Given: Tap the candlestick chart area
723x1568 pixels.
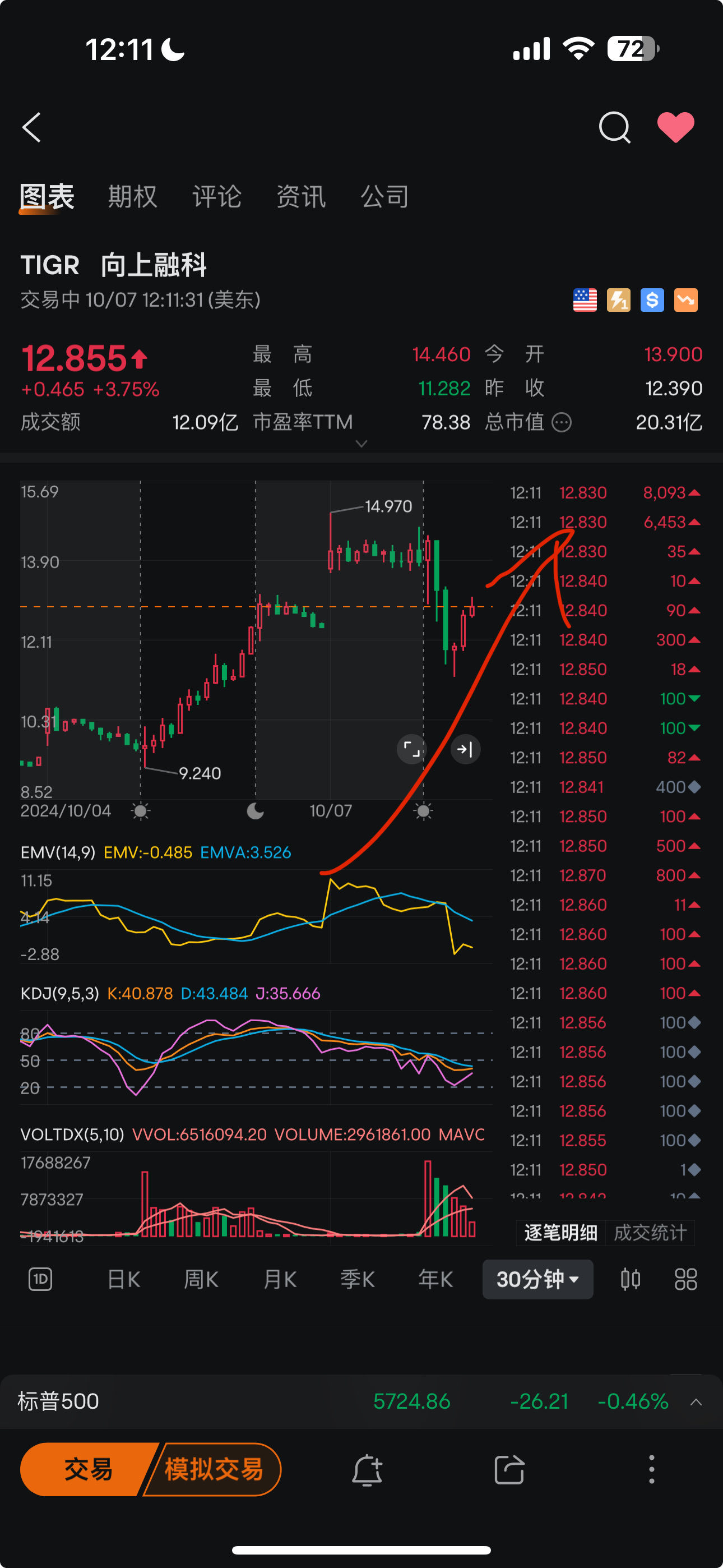Looking at the screenshot, I should (x=256, y=639).
